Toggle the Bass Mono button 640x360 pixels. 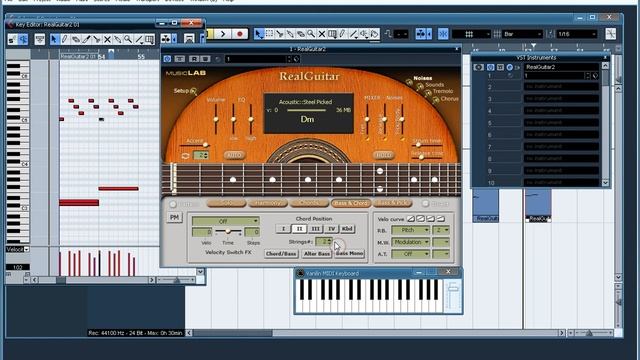349,253
